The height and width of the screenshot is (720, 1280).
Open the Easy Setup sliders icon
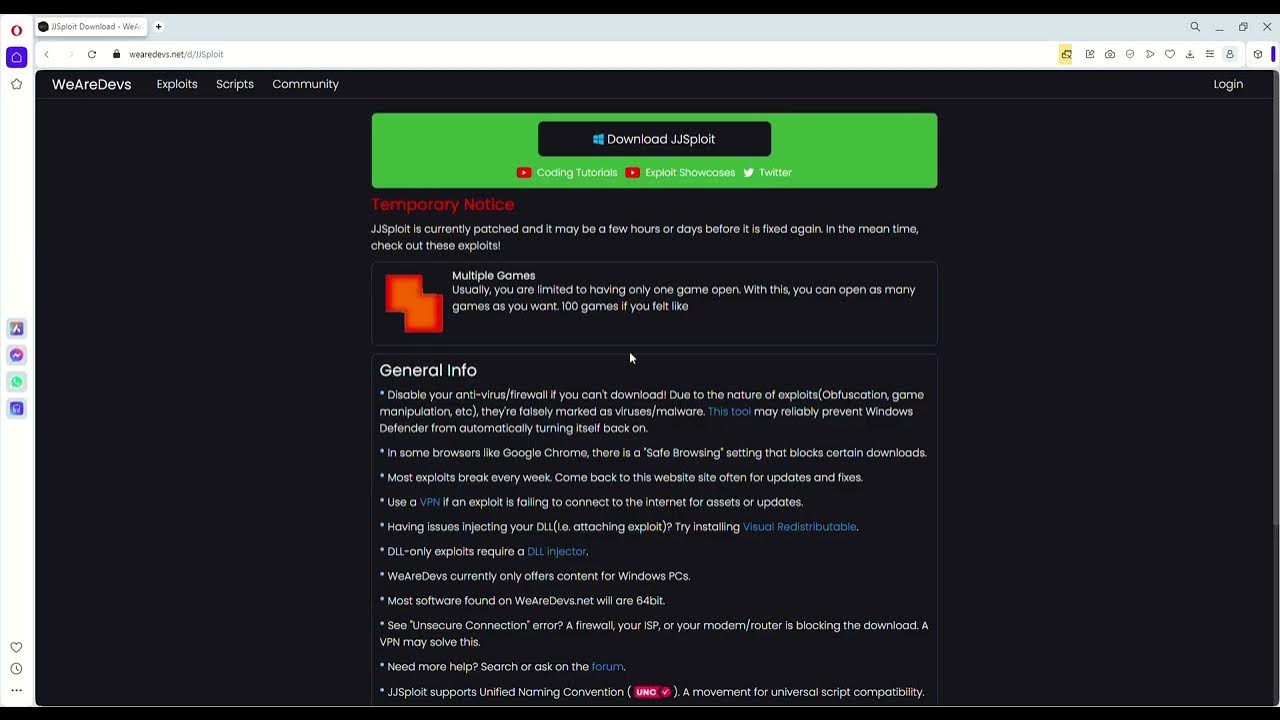[1210, 54]
